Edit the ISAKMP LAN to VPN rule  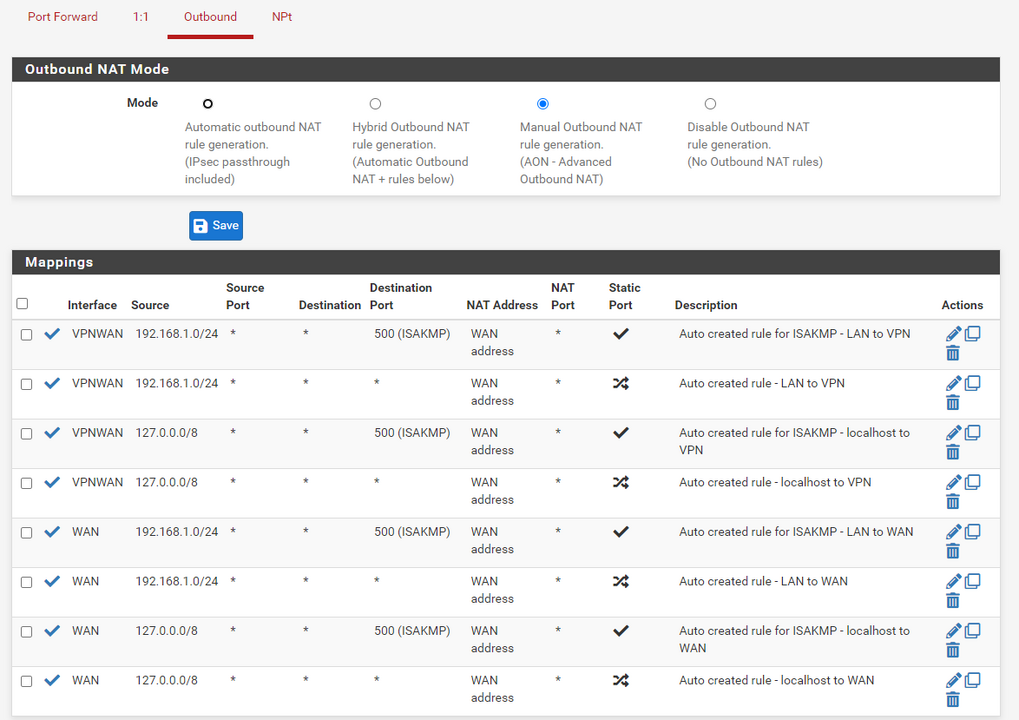[953, 334]
